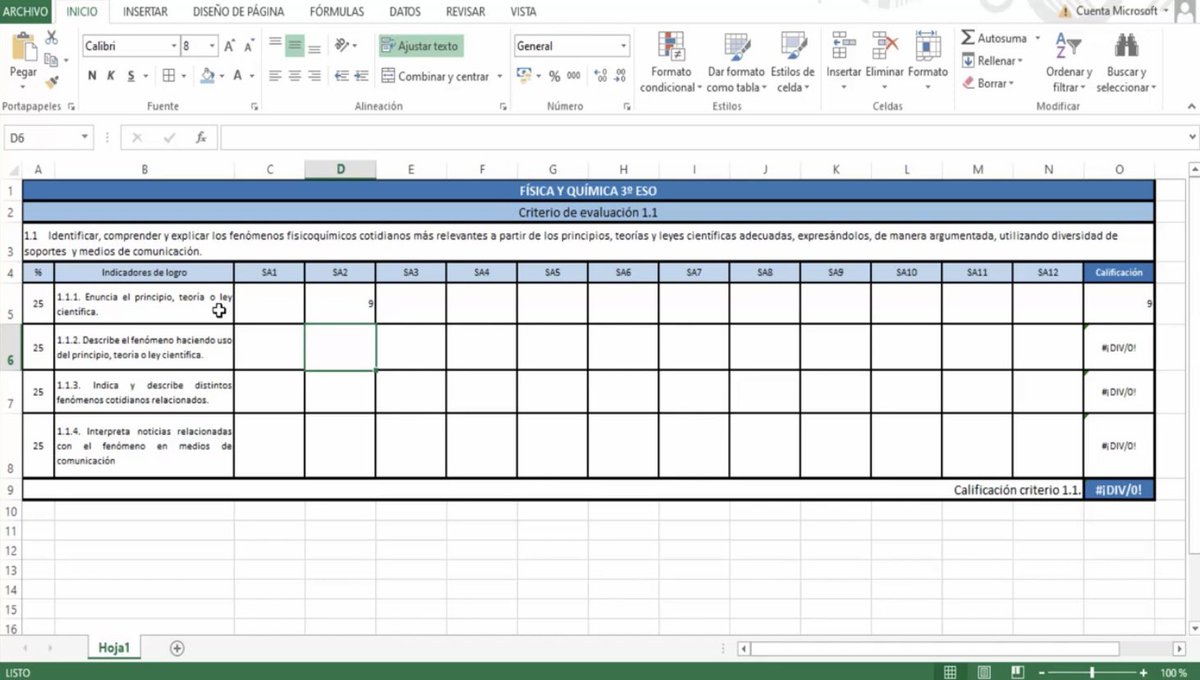The height and width of the screenshot is (680, 1200).
Task: Increase decimal places
Action: point(601,76)
